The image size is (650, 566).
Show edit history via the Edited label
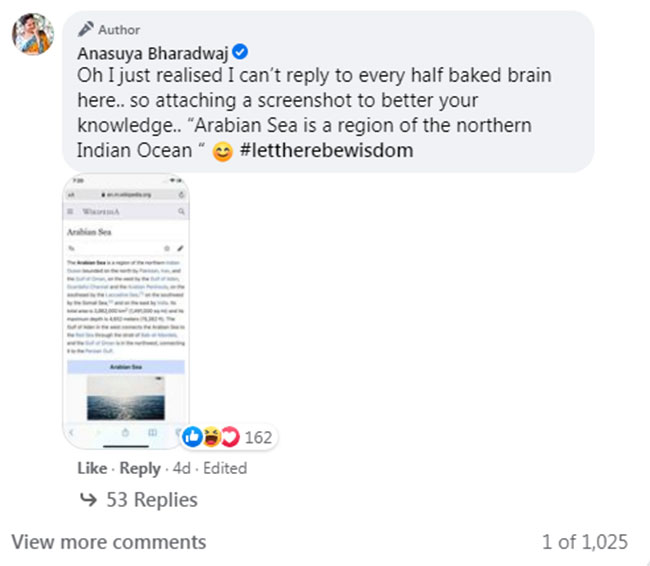click(223, 468)
